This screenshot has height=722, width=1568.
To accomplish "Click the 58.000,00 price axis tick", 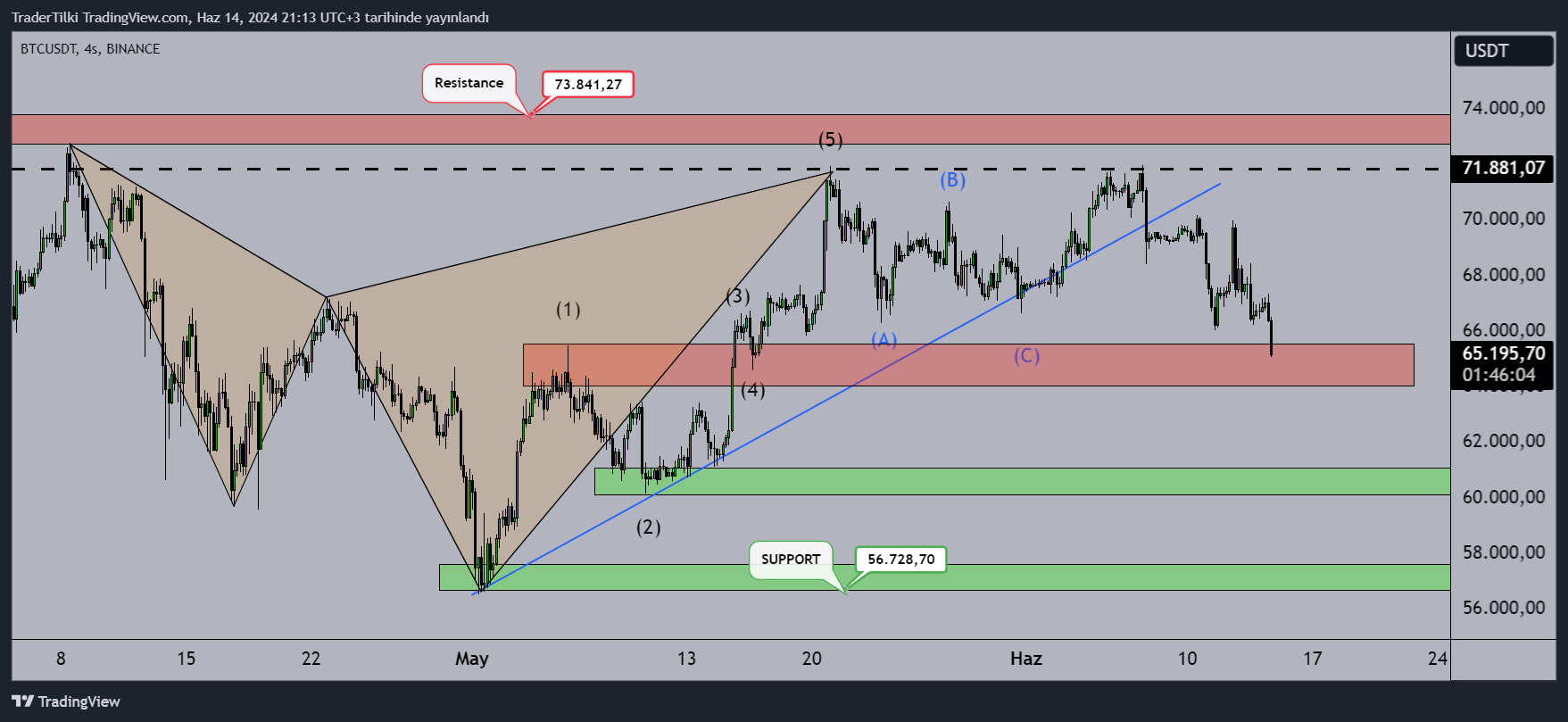I will tap(1504, 552).
